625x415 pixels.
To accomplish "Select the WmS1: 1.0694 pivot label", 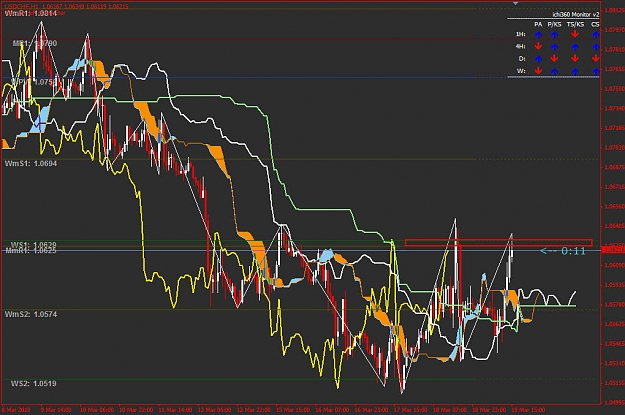I will click(x=31, y=163).
